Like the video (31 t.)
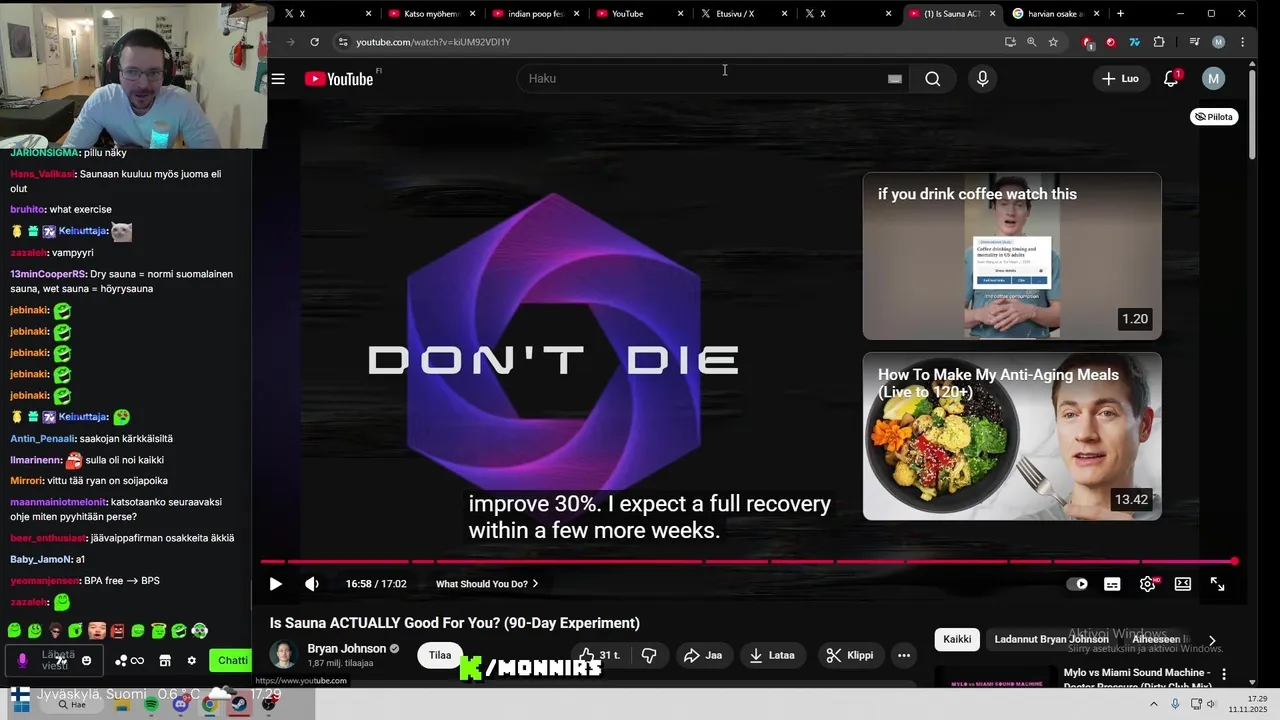Screen dimensions: 1280x720 600,656
